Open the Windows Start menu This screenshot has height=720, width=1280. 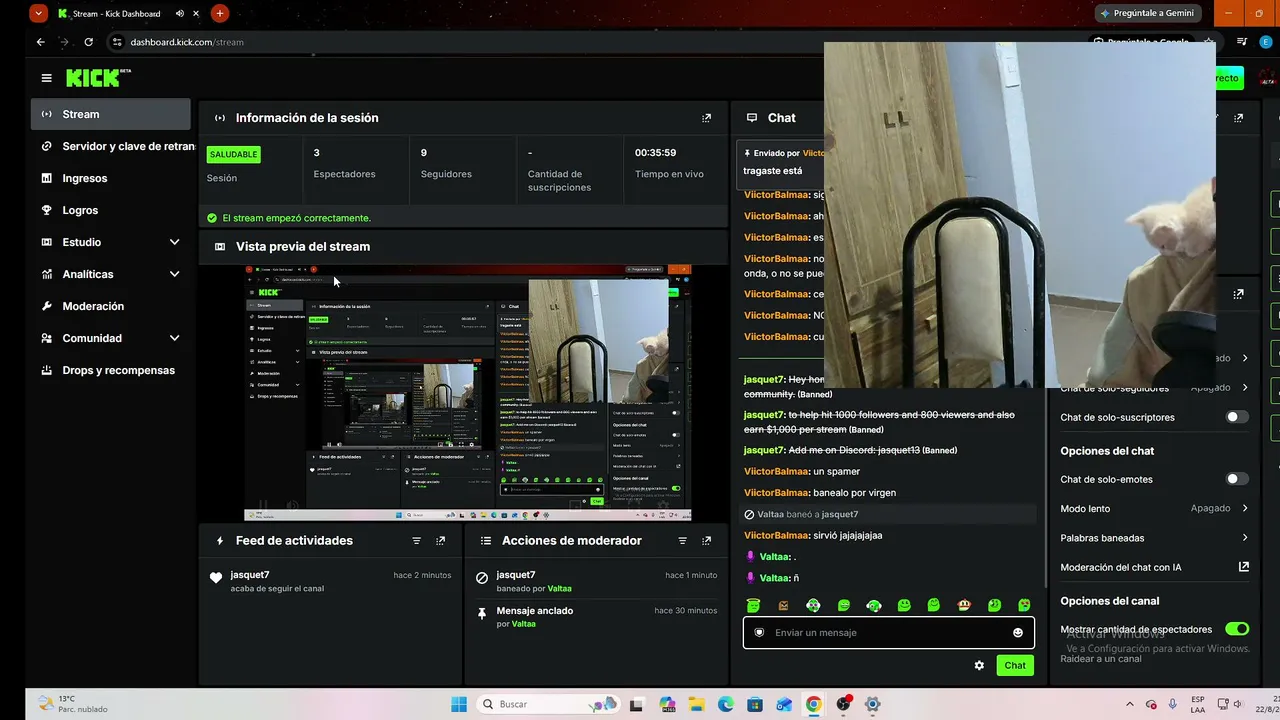[459, 704]
